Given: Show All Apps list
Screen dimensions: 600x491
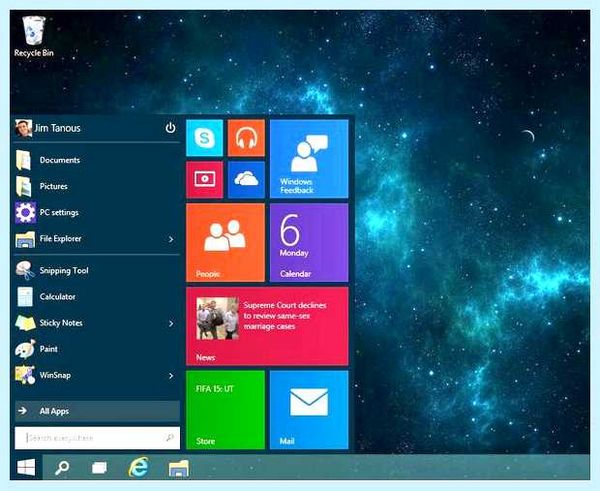Looking at the screenshot, I should point(97,411).
